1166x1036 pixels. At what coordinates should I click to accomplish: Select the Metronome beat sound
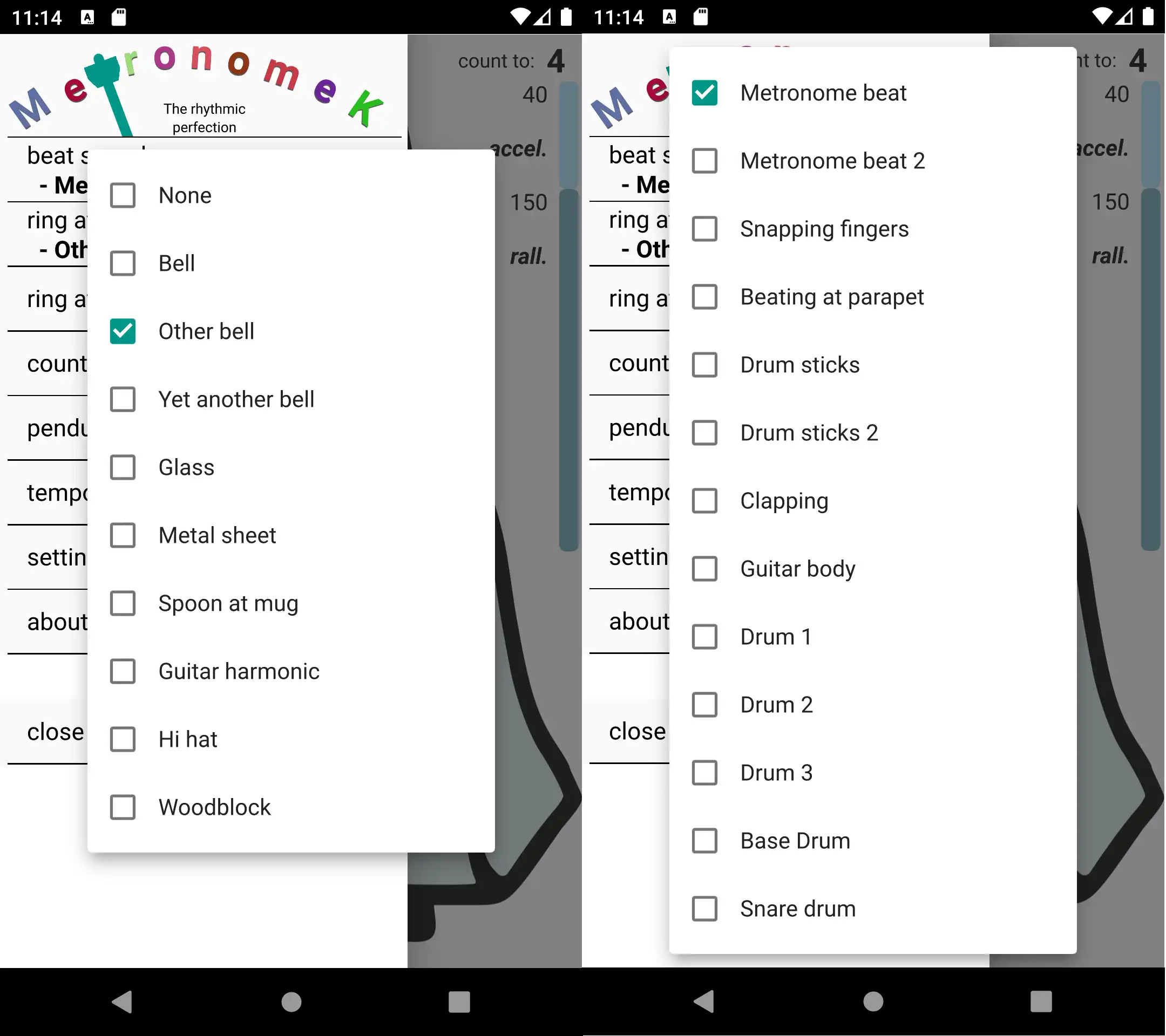(x=705, y=92)
